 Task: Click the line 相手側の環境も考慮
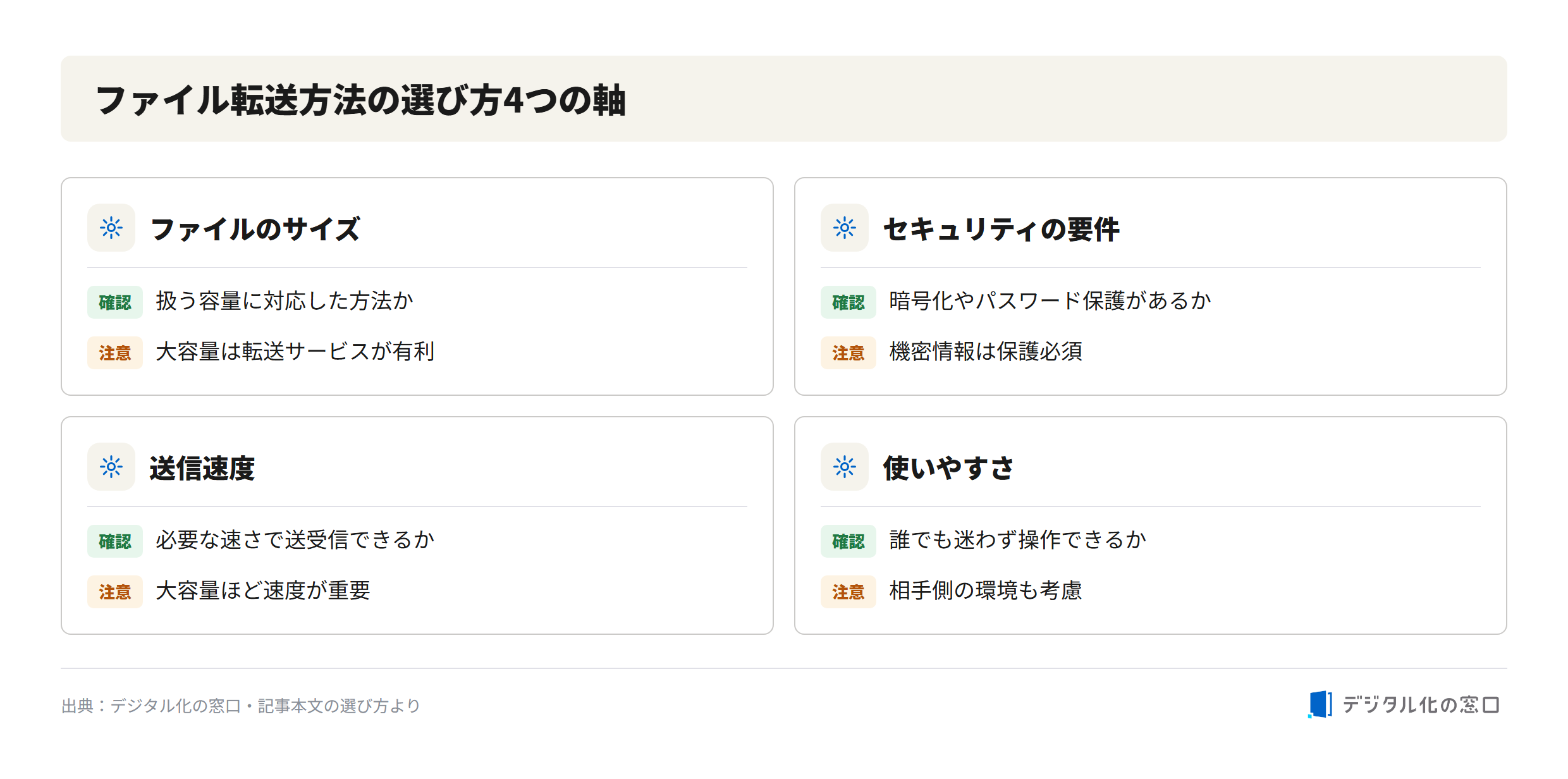(986, 591)
